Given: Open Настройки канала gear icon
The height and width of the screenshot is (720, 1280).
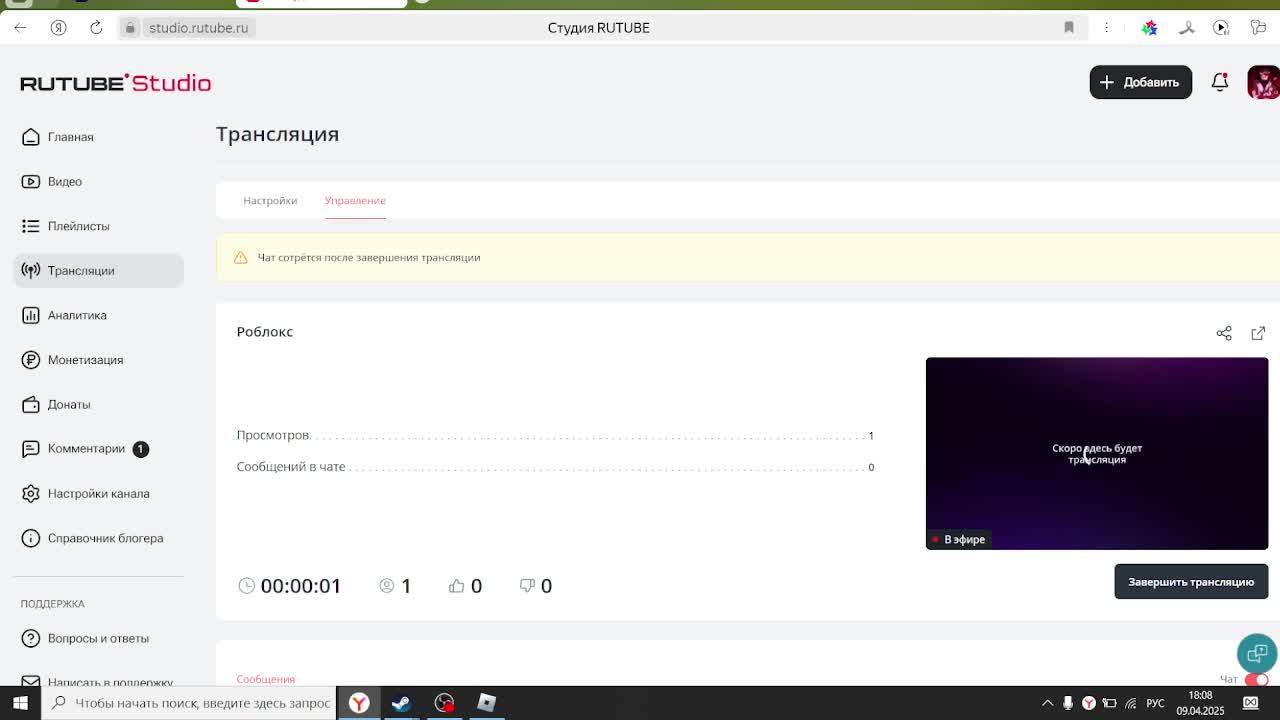Looking at the screenshot, I should (x=31, y=493).
